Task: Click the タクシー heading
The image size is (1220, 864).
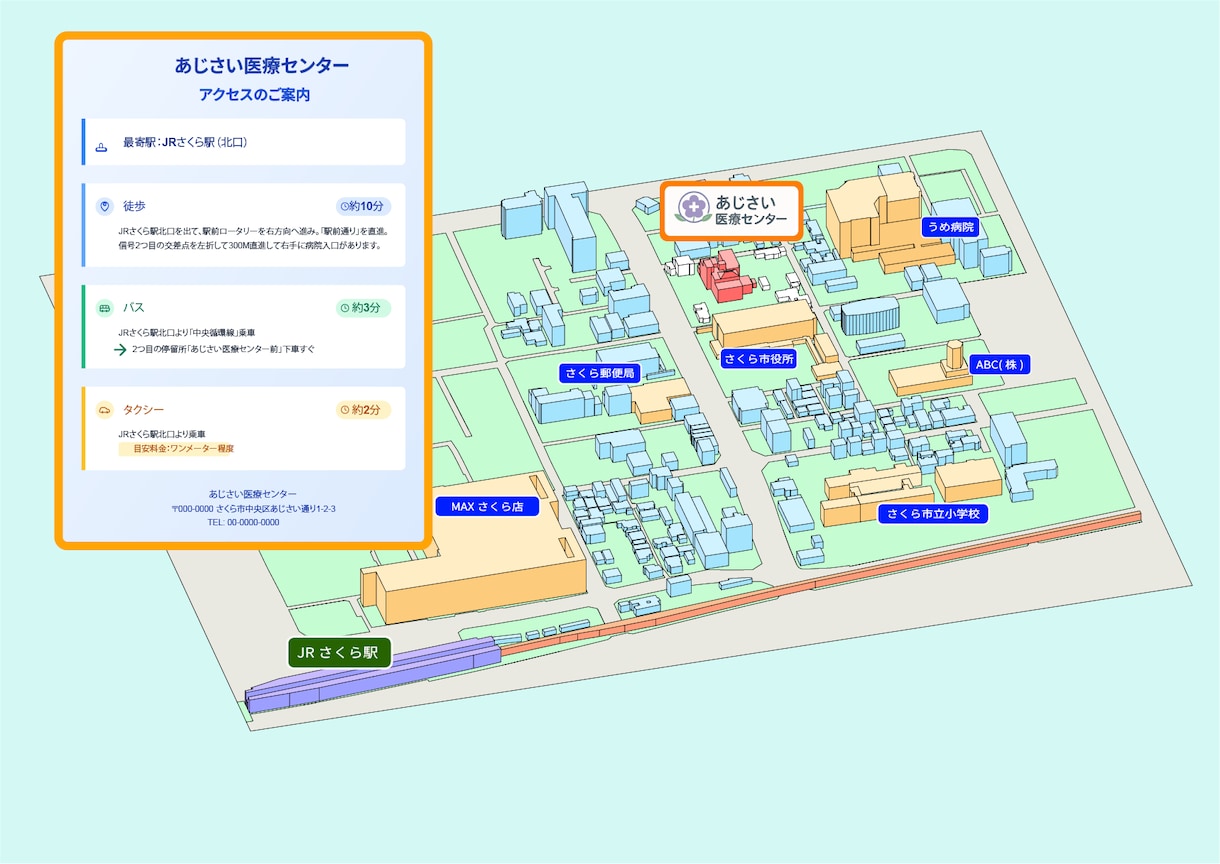Action: coord(143,410)
